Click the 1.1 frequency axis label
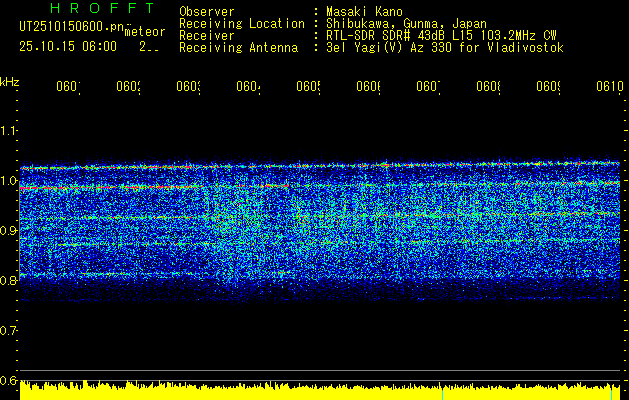629x400 pixels. tap(8, 131)
